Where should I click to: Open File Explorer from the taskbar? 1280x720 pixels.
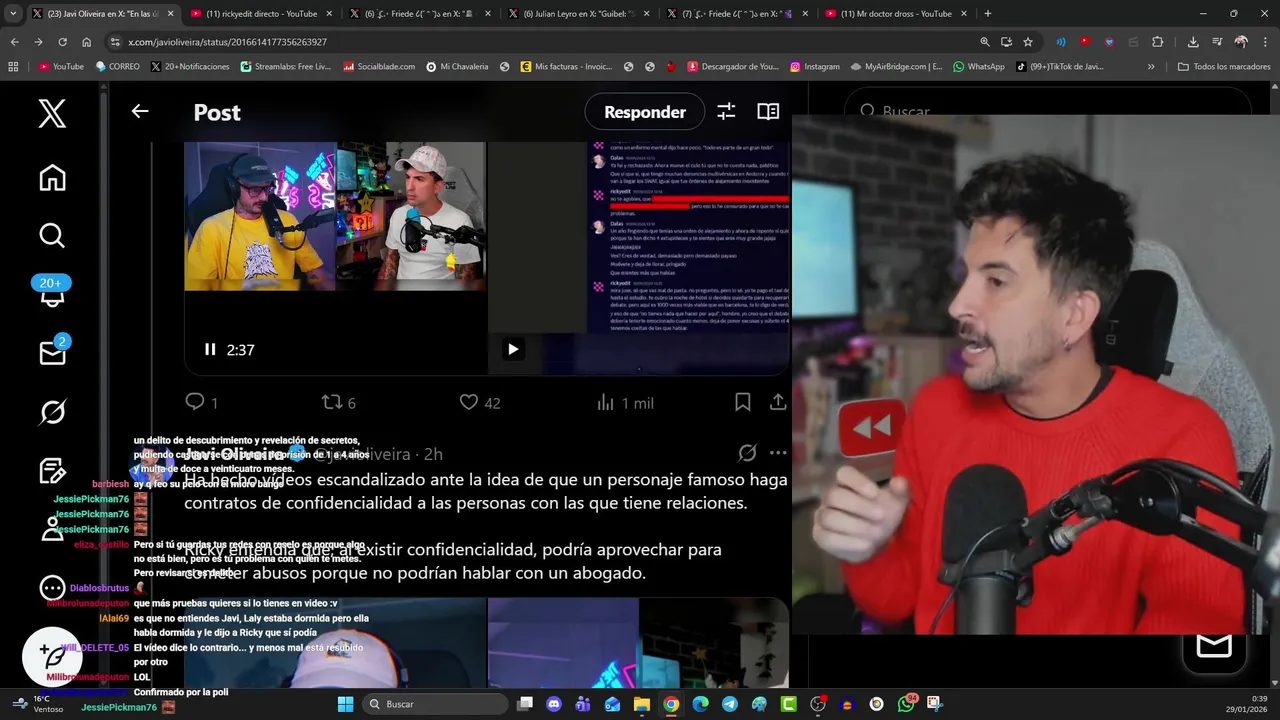[641, 704]
